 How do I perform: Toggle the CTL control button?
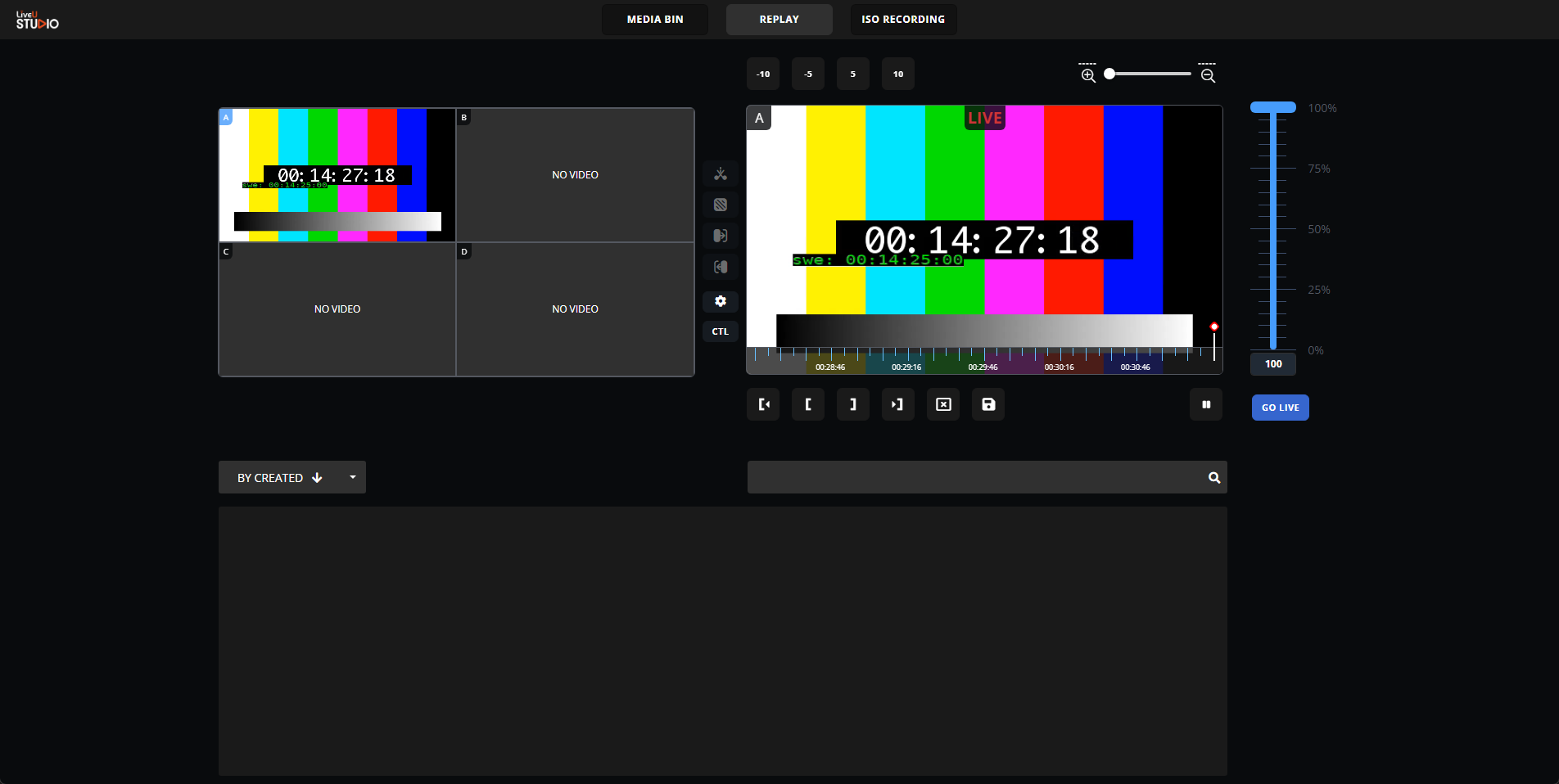(721, 331)
